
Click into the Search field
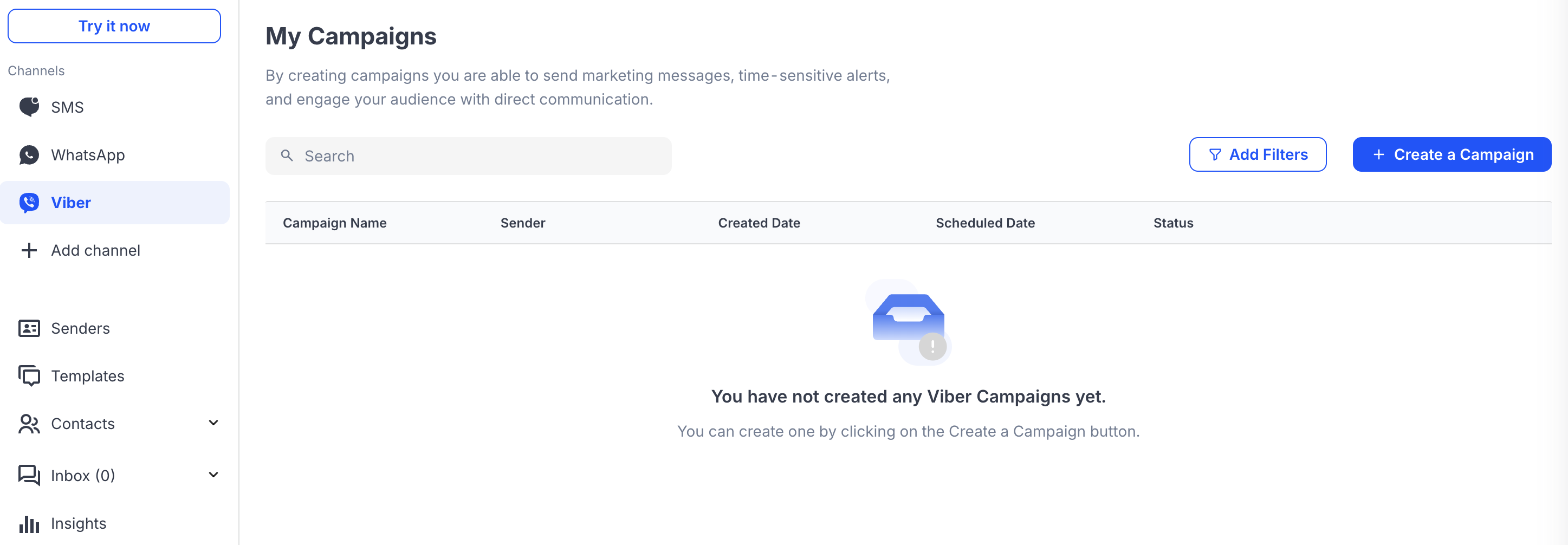pyautogui.click(x=468, y=155)
